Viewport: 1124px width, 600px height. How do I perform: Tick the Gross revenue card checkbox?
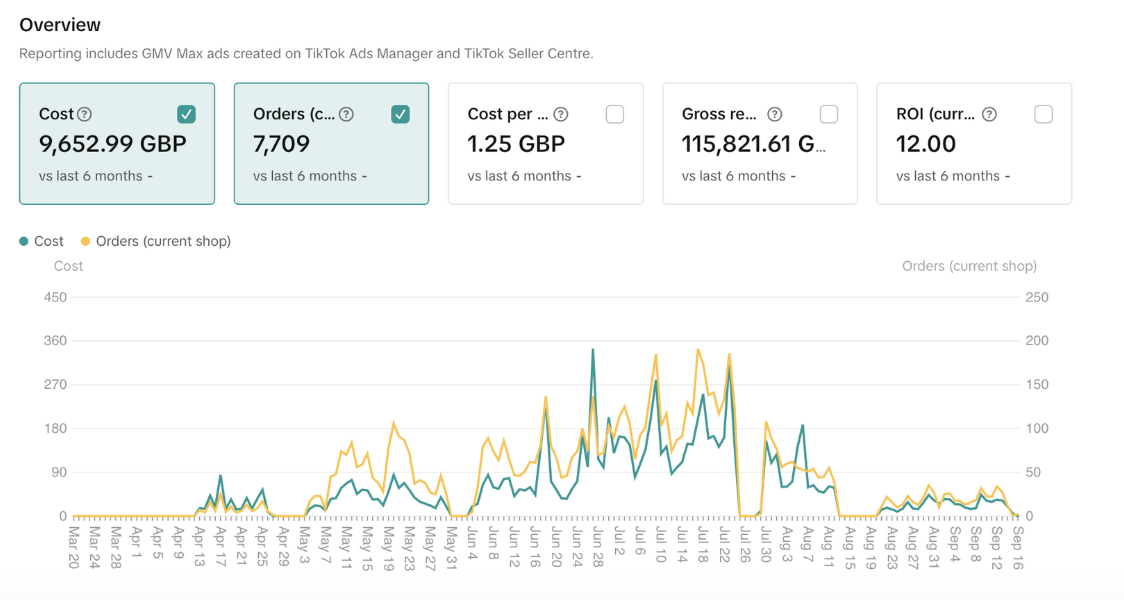(829, 114)
